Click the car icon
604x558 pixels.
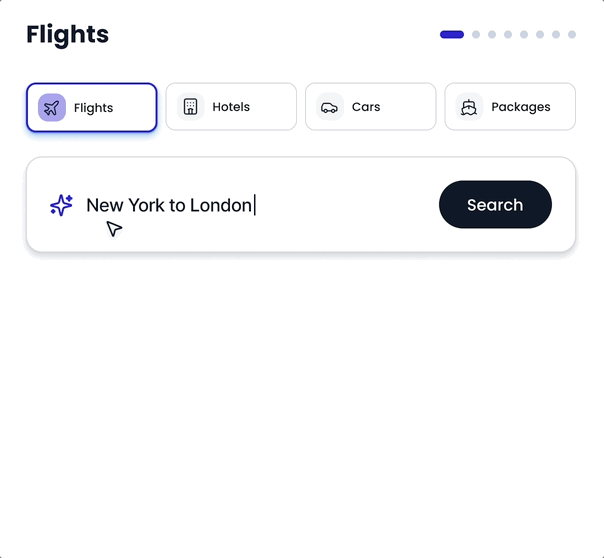[x=330, y=107]
